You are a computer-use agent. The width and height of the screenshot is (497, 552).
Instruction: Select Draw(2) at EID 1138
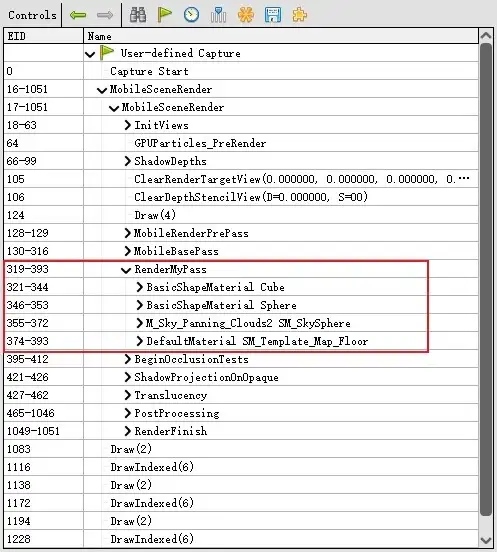[x=131, y=485]
